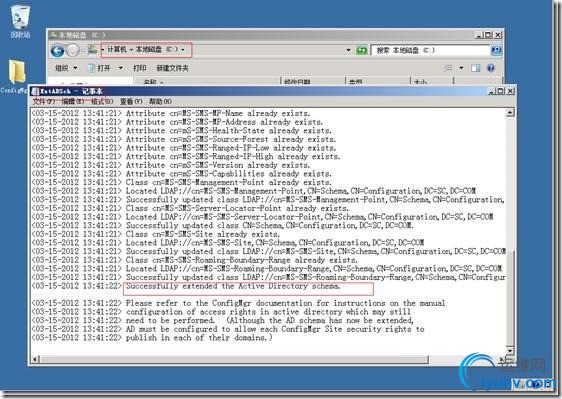Click line 'Class cn=MS-SMS-Site already exists.'

coord(203,234)
